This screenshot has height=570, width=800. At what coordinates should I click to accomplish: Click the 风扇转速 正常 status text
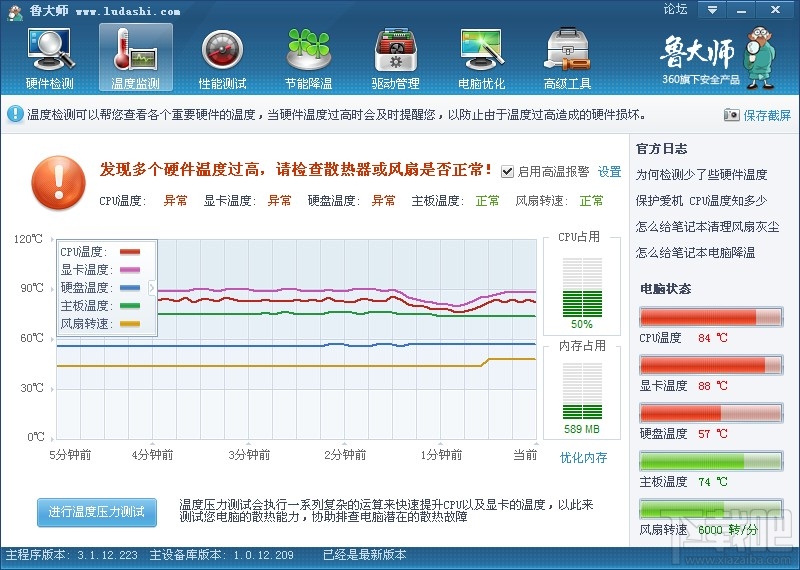(x=591, y=201)
